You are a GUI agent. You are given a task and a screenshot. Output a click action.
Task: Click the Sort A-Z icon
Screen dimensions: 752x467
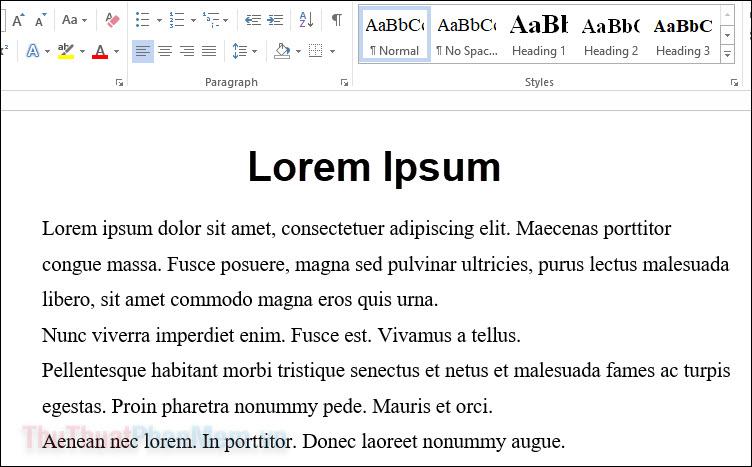click(x=306, y=20)
